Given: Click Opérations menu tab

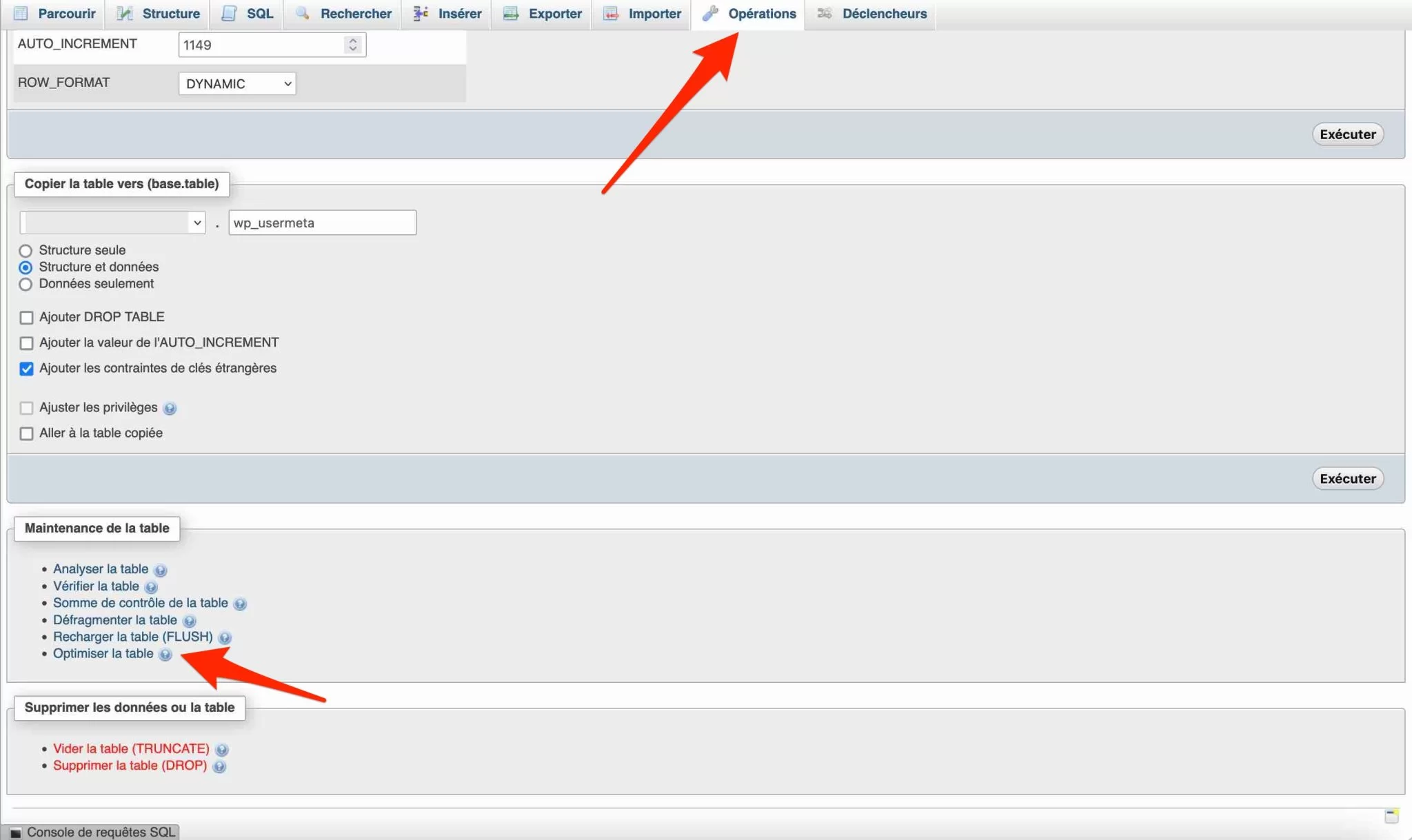Looking at the screenshot, I should coord(761,14).
